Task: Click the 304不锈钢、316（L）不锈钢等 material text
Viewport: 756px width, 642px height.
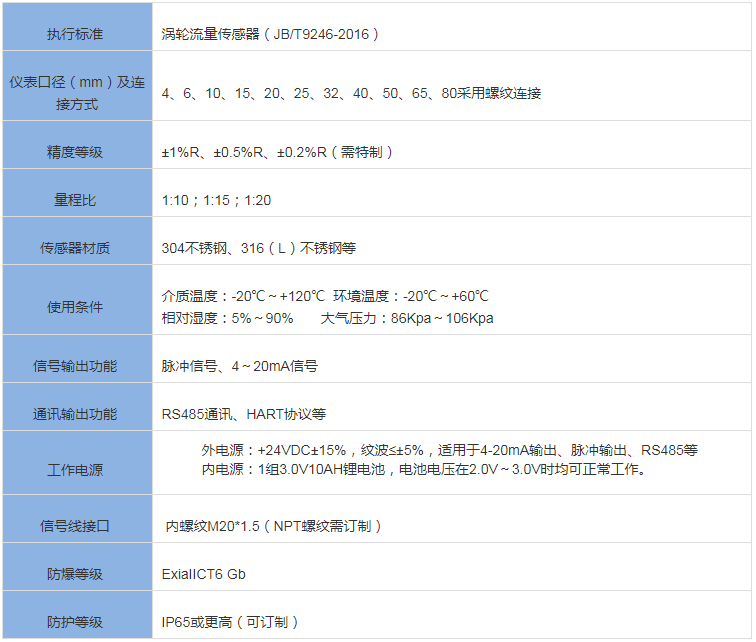Action: [259, 249]
